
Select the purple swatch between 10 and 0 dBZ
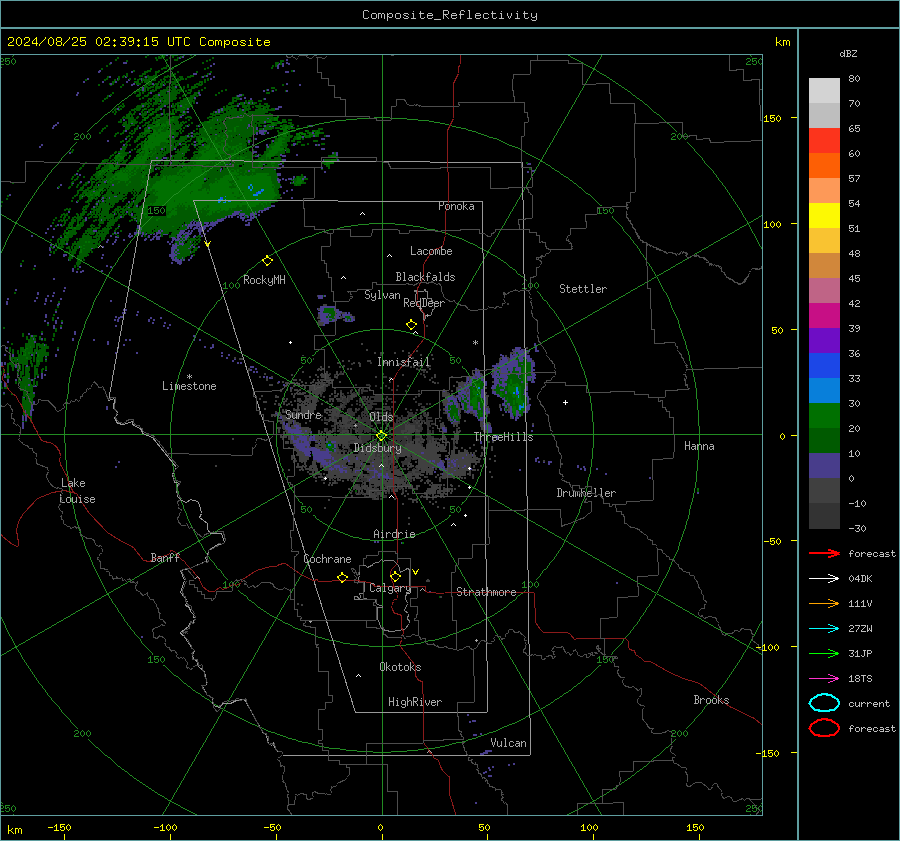(x=824, y=466)
